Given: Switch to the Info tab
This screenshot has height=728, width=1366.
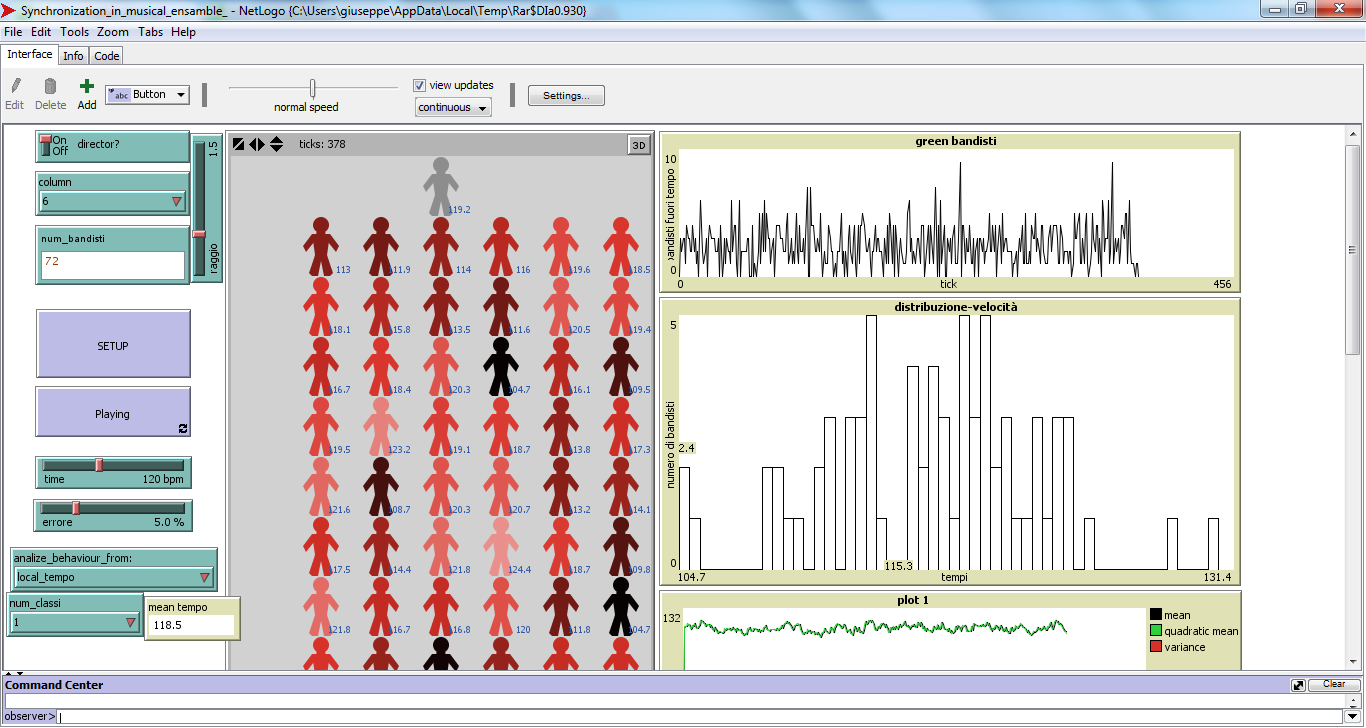Looking at the screenshot, I should point(73,55).
